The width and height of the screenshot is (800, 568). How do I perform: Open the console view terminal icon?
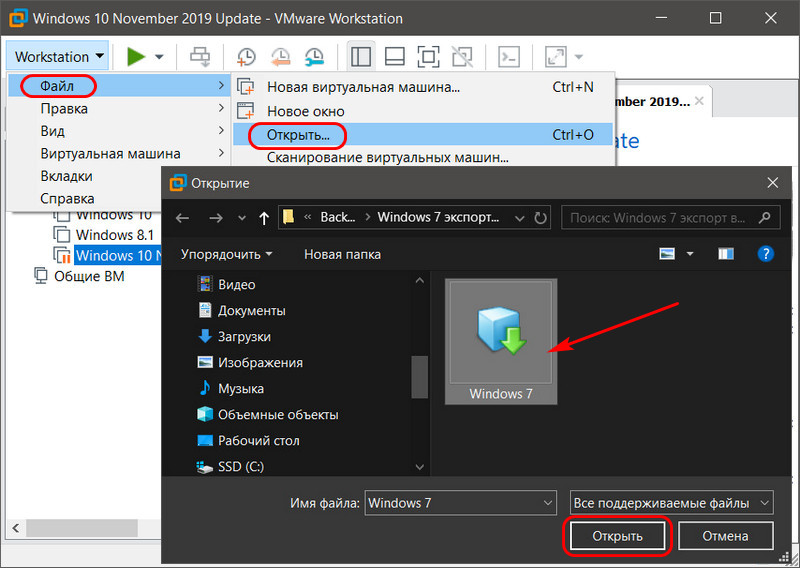click(509, 56)
